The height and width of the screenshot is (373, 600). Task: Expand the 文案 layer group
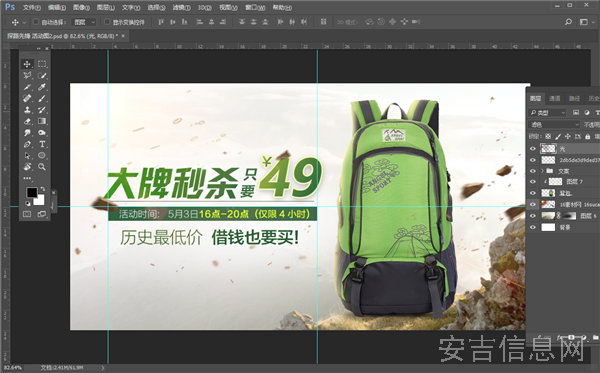(x=542, y=171)
